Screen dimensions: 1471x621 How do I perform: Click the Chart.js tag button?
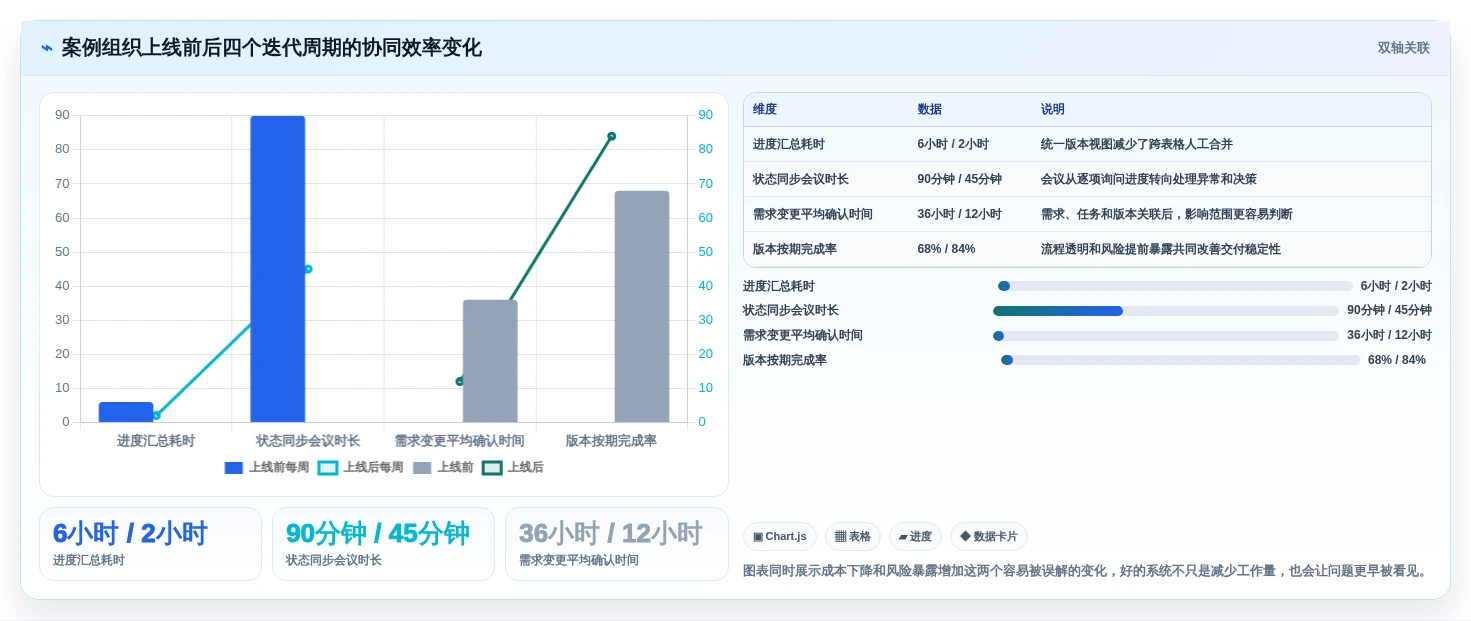coord(780,537)
